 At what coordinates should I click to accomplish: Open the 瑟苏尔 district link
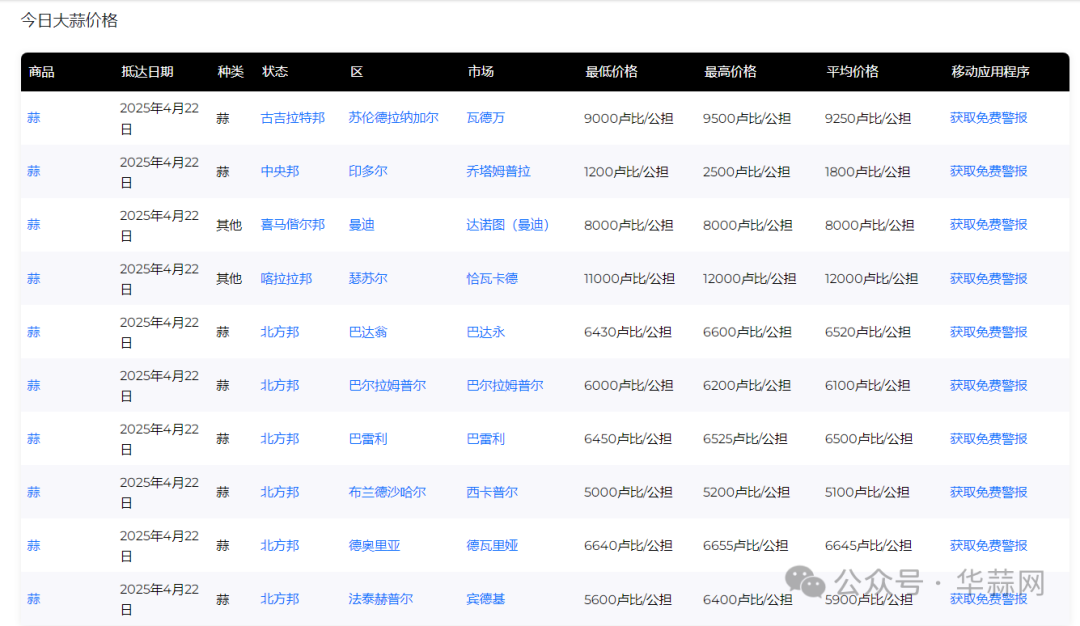368,278
